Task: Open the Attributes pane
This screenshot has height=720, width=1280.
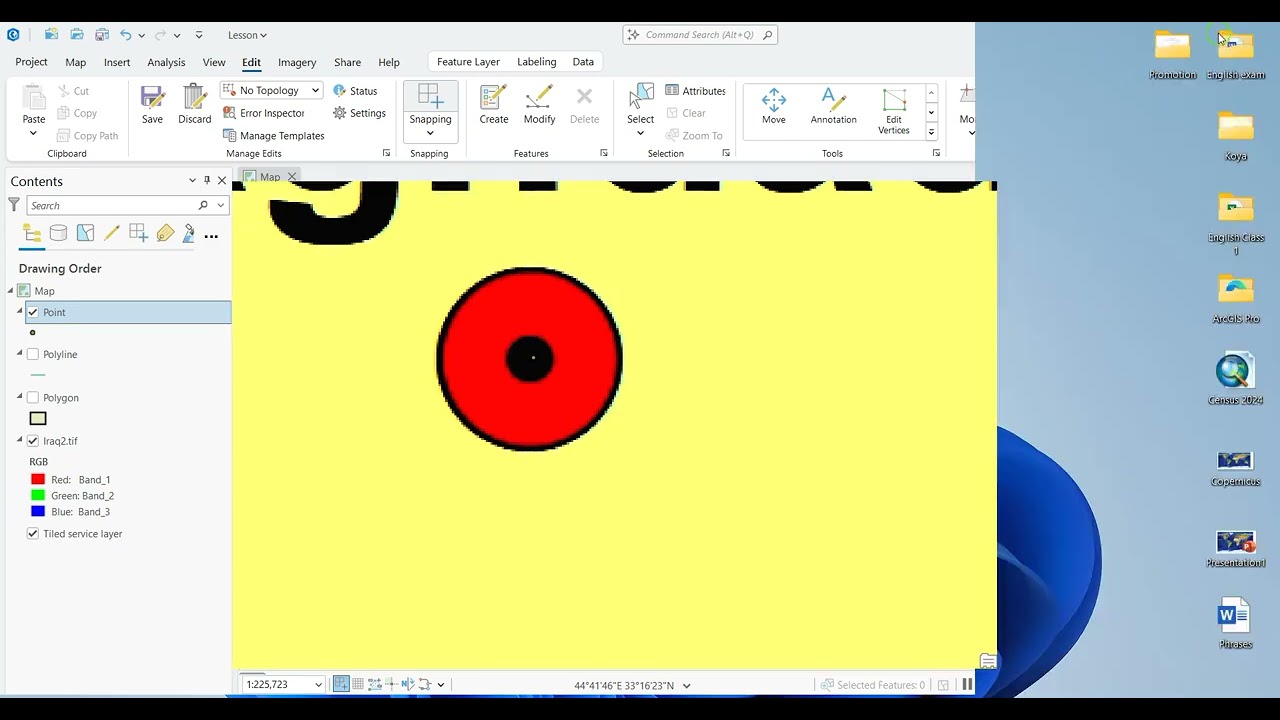Action: 695,91
